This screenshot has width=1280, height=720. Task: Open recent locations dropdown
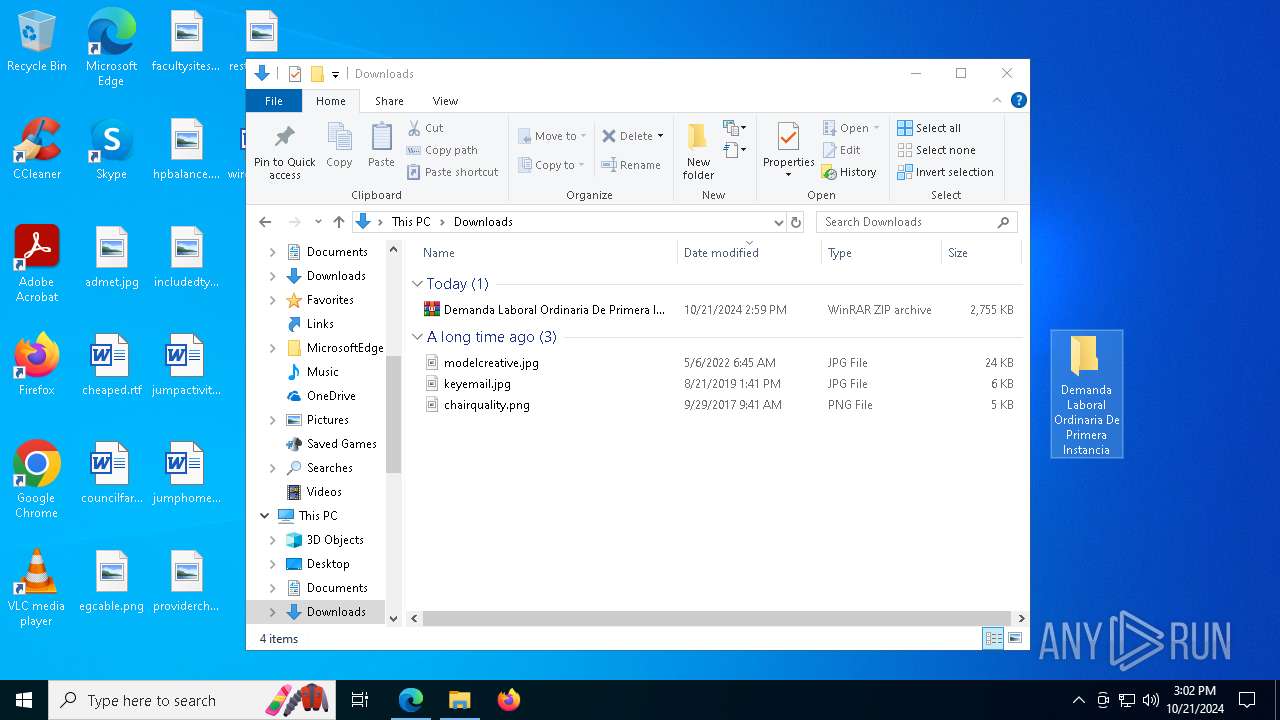[318, 222]
